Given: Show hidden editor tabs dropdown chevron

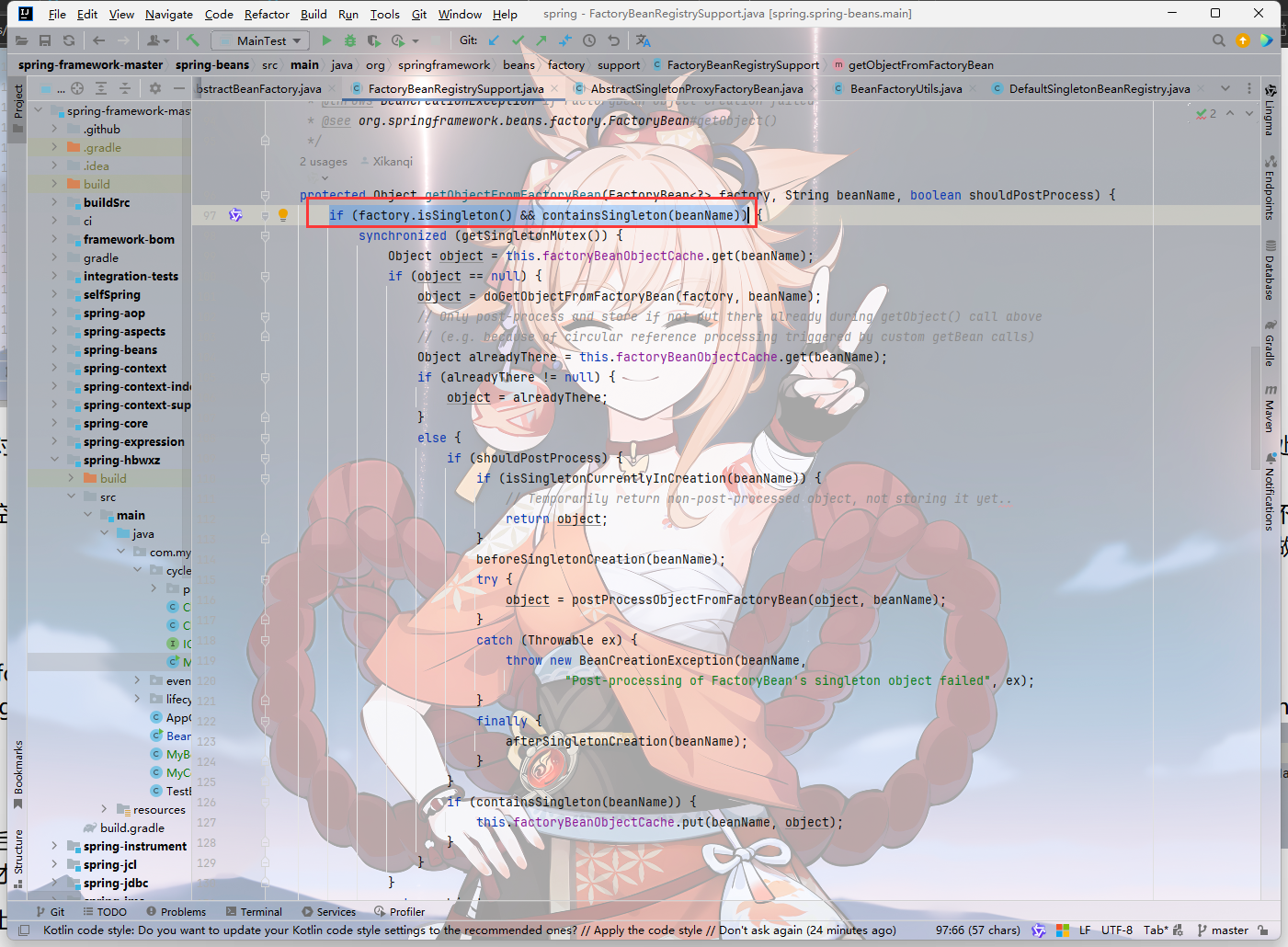Looking at the screenshot, I should pos(1225,88).
